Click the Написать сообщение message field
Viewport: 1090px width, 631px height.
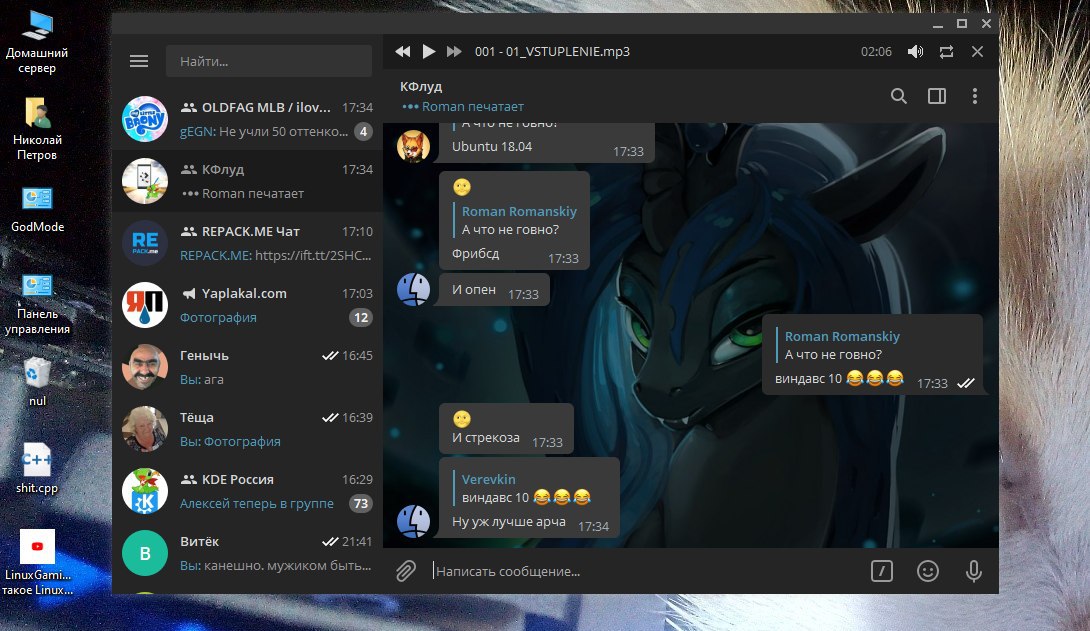[x=646, y=571]
